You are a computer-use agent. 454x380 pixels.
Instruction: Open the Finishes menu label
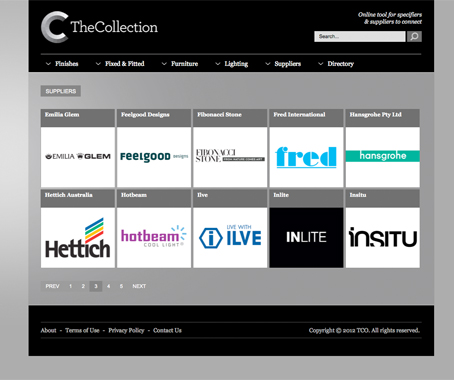67,64
